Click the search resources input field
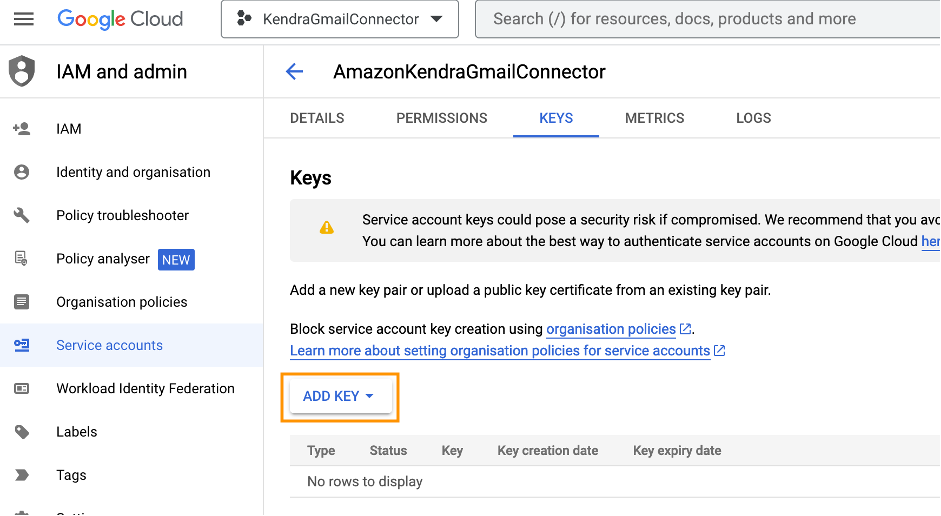This screenshot has width=941, height=516. [x=700, y=19]
